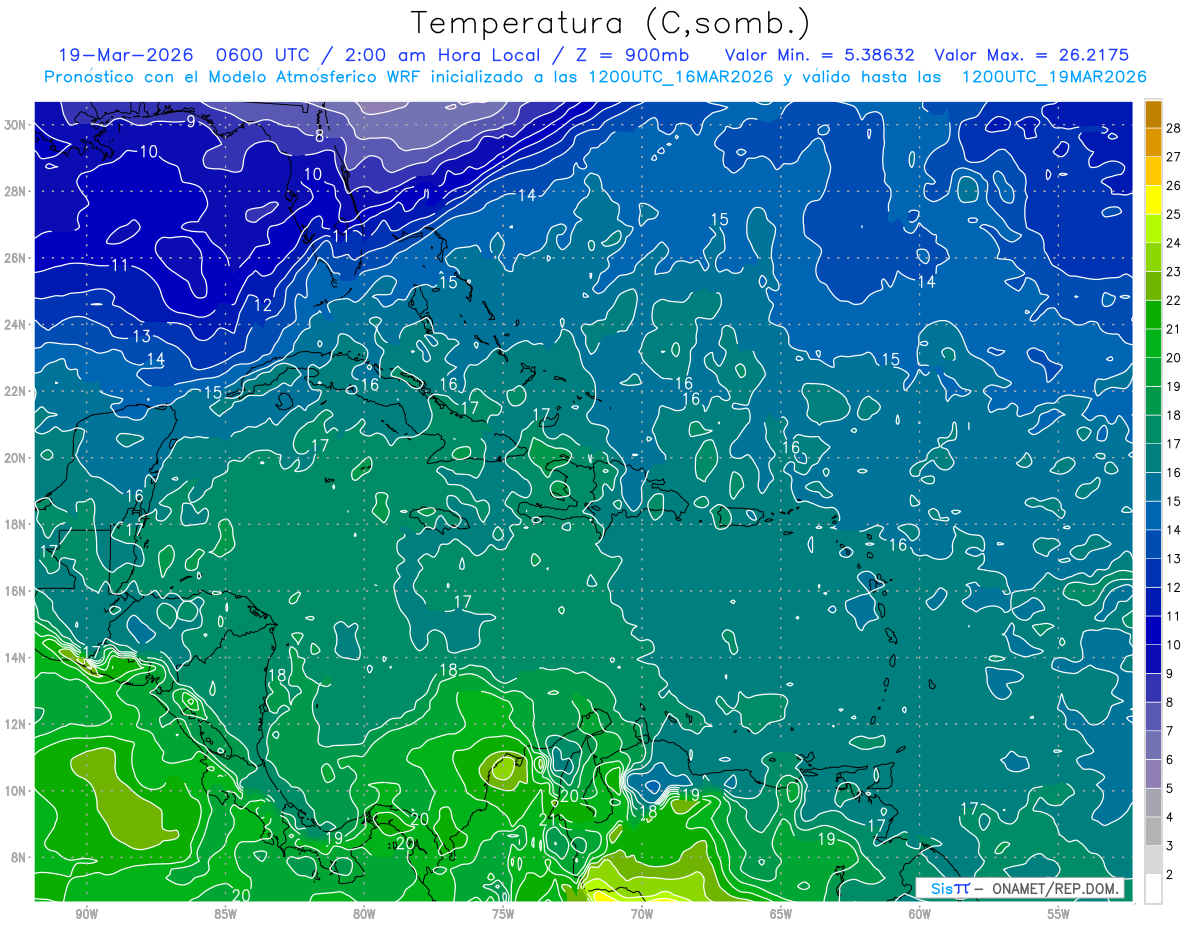Click the "12" contour label on map
The width and height of the screenshot is (1200, 927).
pos(263,305)
